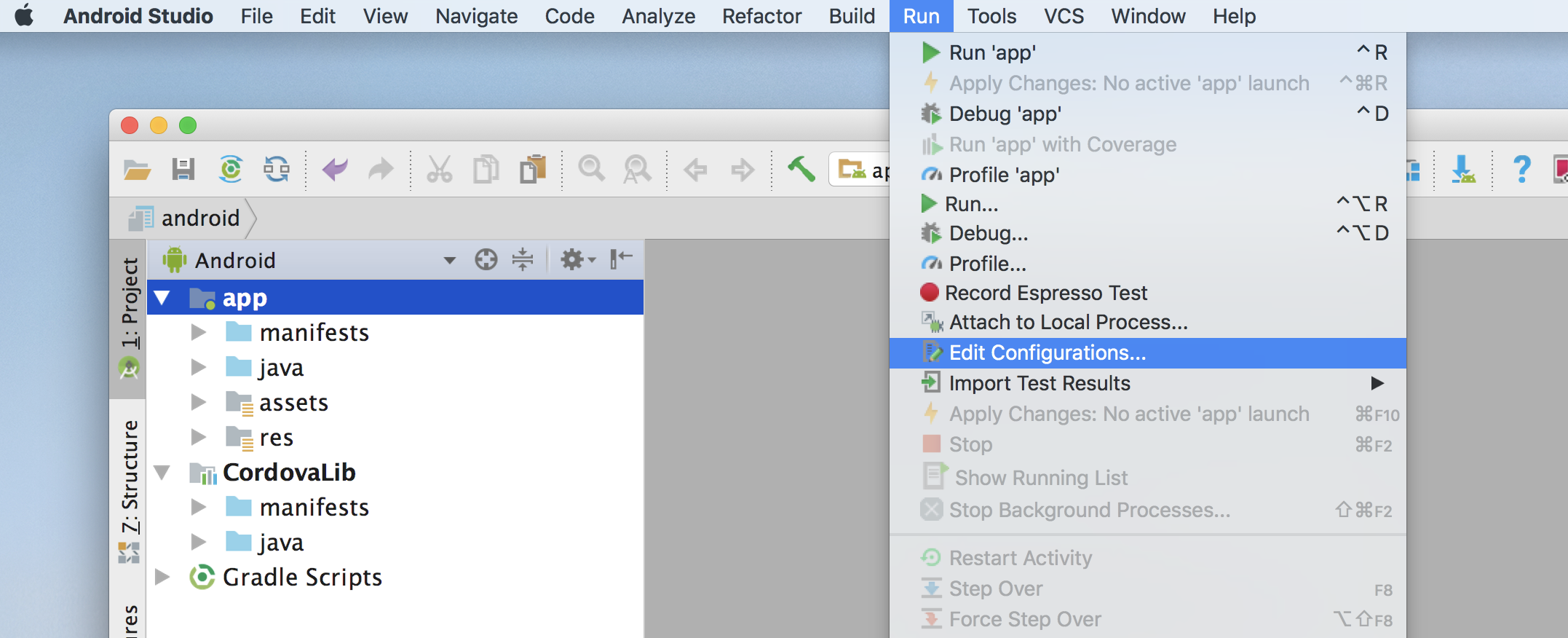Click the Navigate Back arrow icon
This screenshot has width=1568, height=638.
pyautogui.click(x=695, y=170)
